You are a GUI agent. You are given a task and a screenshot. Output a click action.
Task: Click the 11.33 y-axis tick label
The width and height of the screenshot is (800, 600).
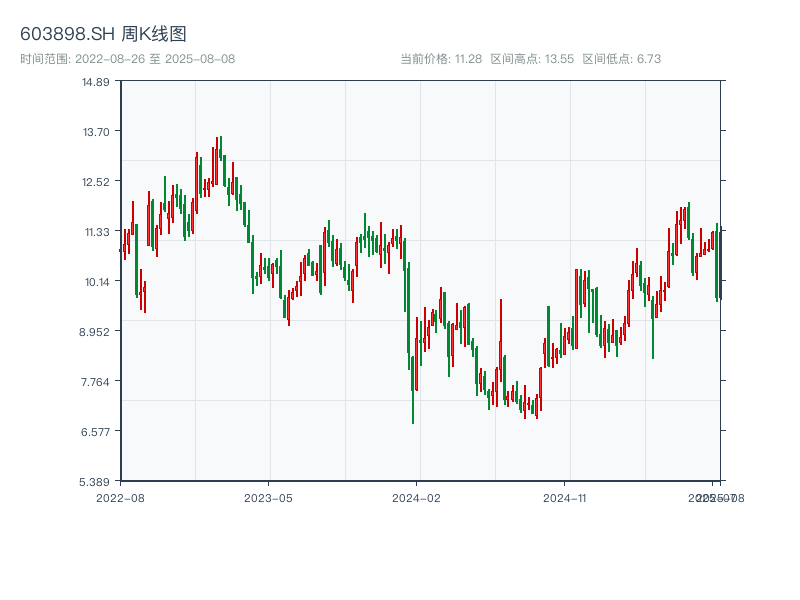(96, 231)
